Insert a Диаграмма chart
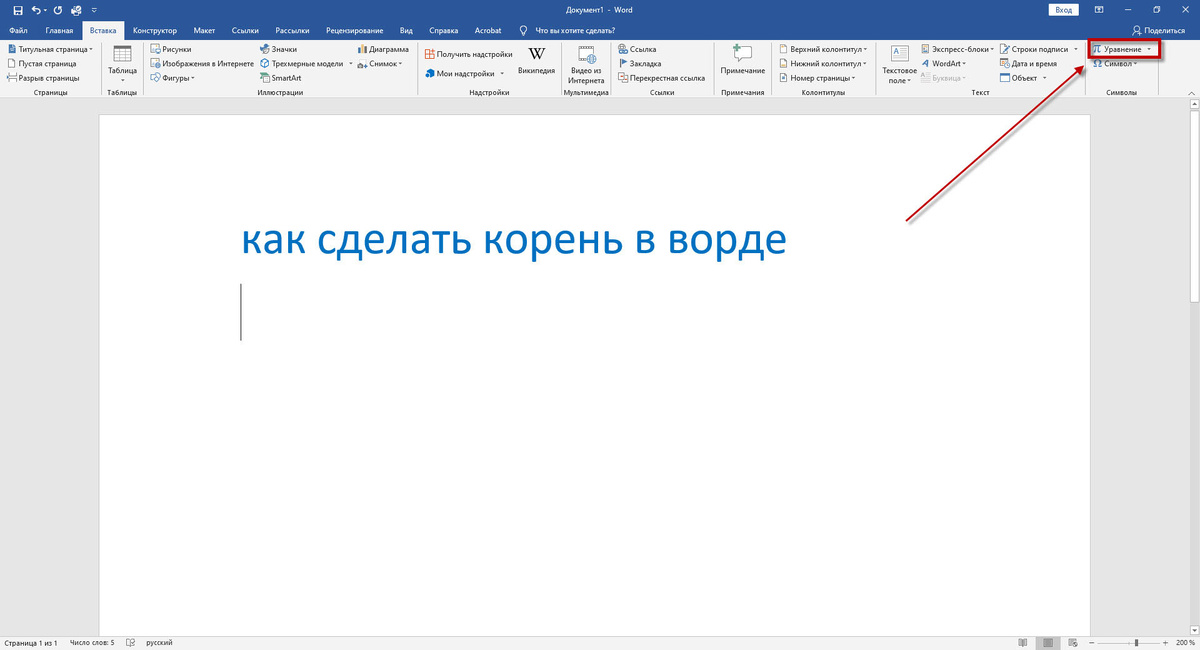Viewport: 1200px width, 650px height. click(x=382, y=49)
